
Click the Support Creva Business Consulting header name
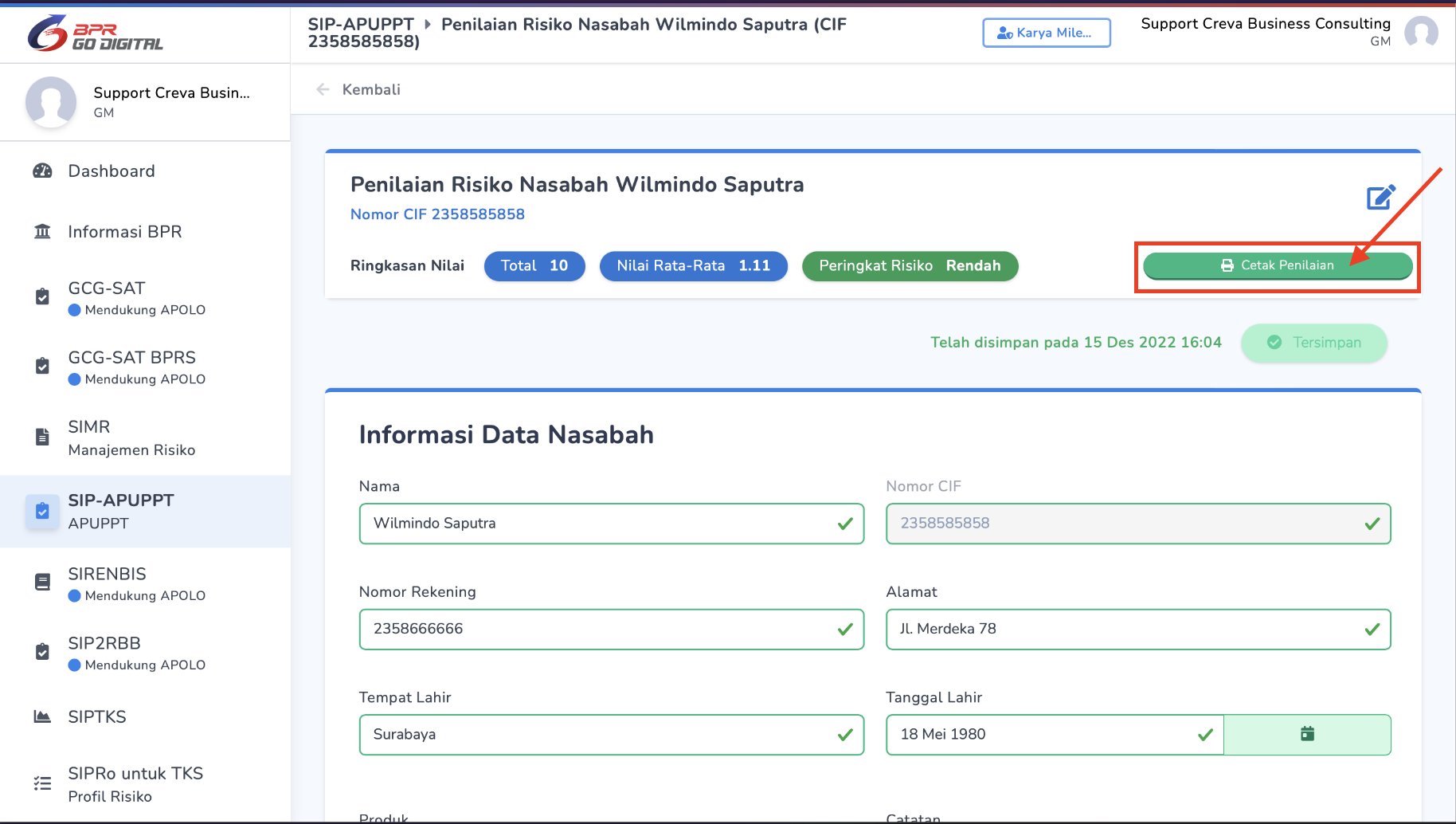pyautogui.click(x=1266, y=24)
